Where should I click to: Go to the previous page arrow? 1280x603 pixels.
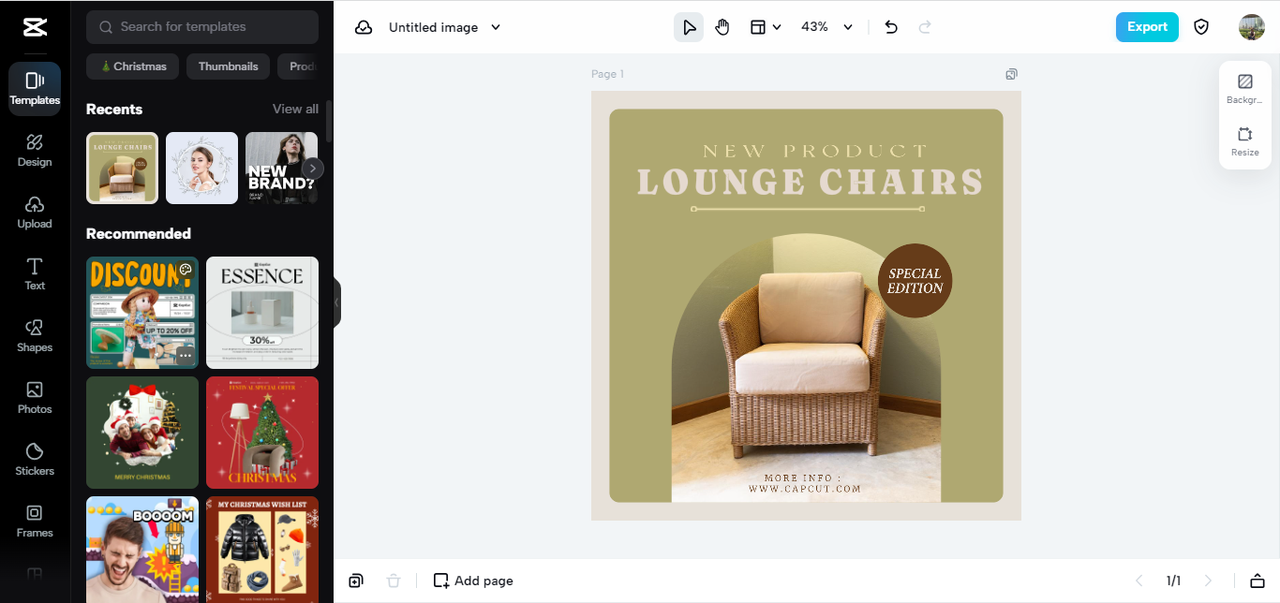[x=1138, y=581]
